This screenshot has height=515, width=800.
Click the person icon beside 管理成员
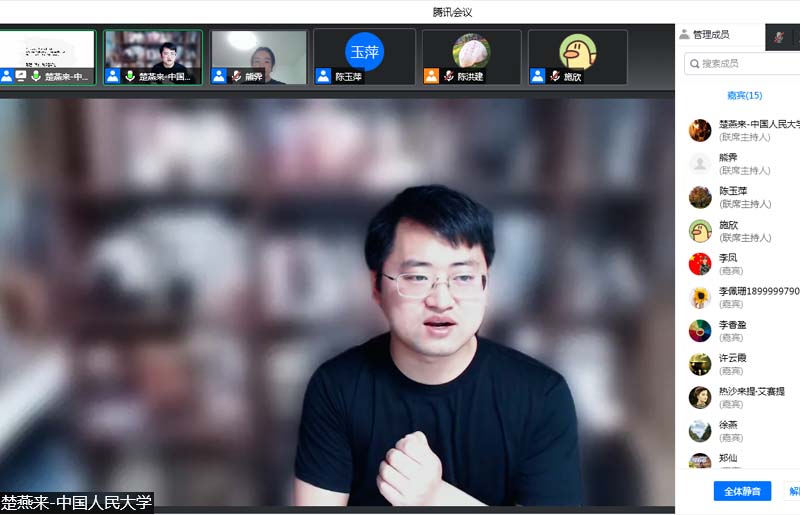(684, 35)
